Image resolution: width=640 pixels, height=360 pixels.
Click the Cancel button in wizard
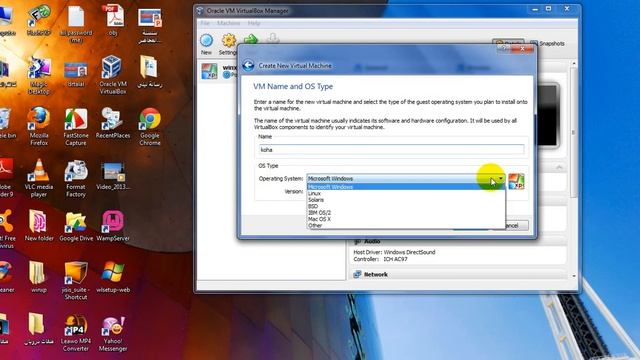511,225
